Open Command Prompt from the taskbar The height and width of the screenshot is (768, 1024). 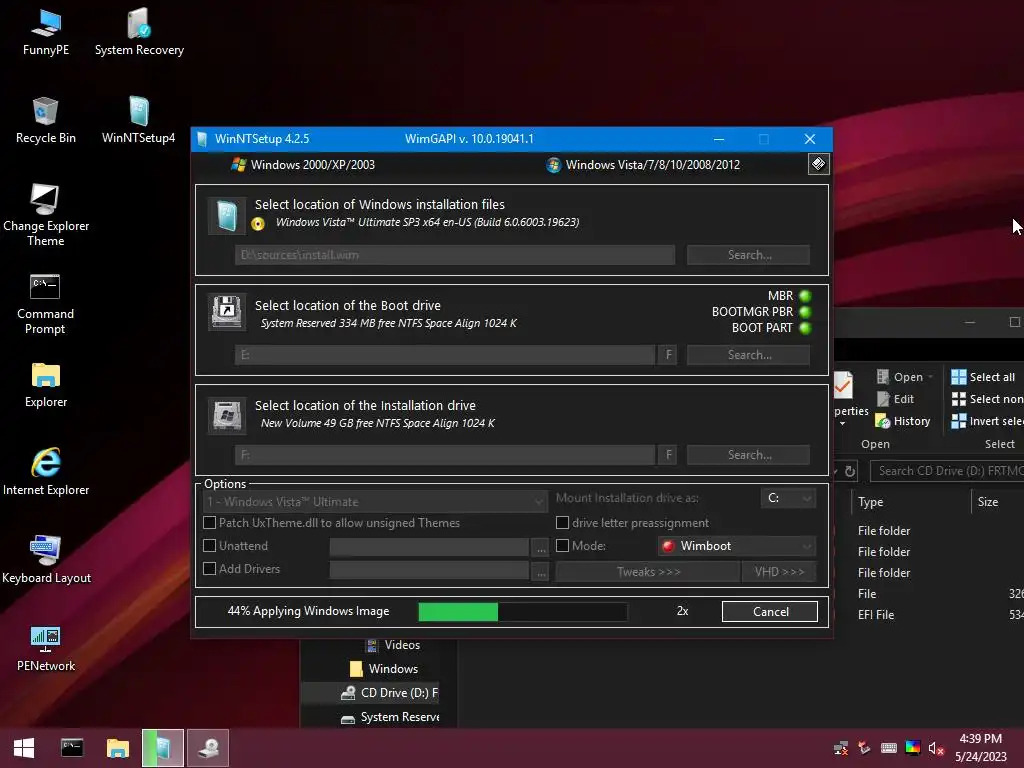pos(72,748)
